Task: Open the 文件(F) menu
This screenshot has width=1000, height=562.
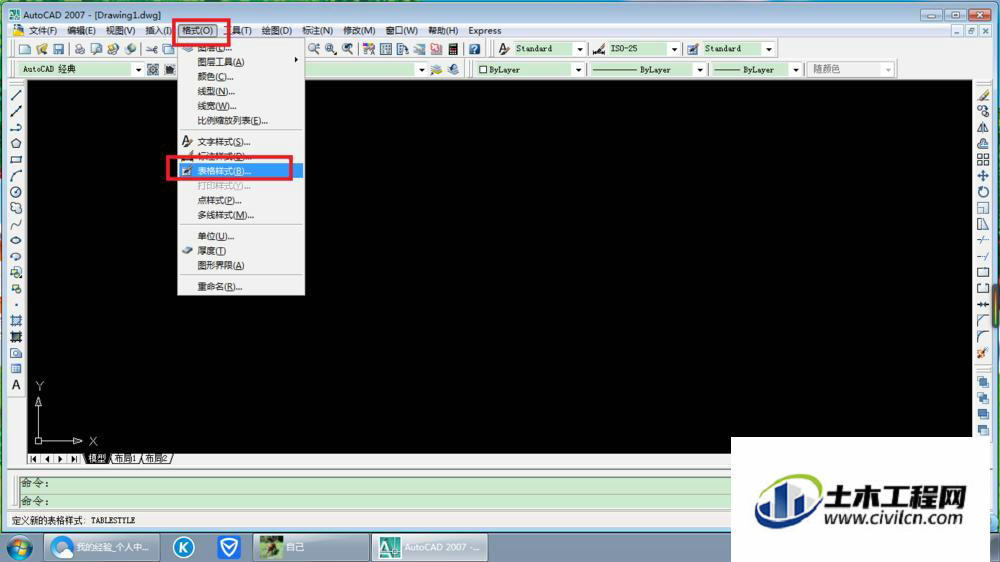Action: 42,31
